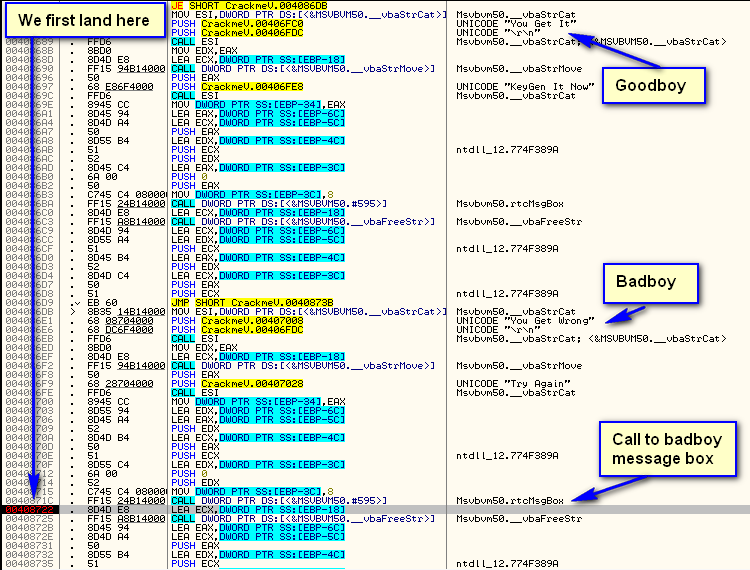This screenshot has height=570, width=750.
Task: Select hex bytes 68 28704000
Action: [120, 384]
